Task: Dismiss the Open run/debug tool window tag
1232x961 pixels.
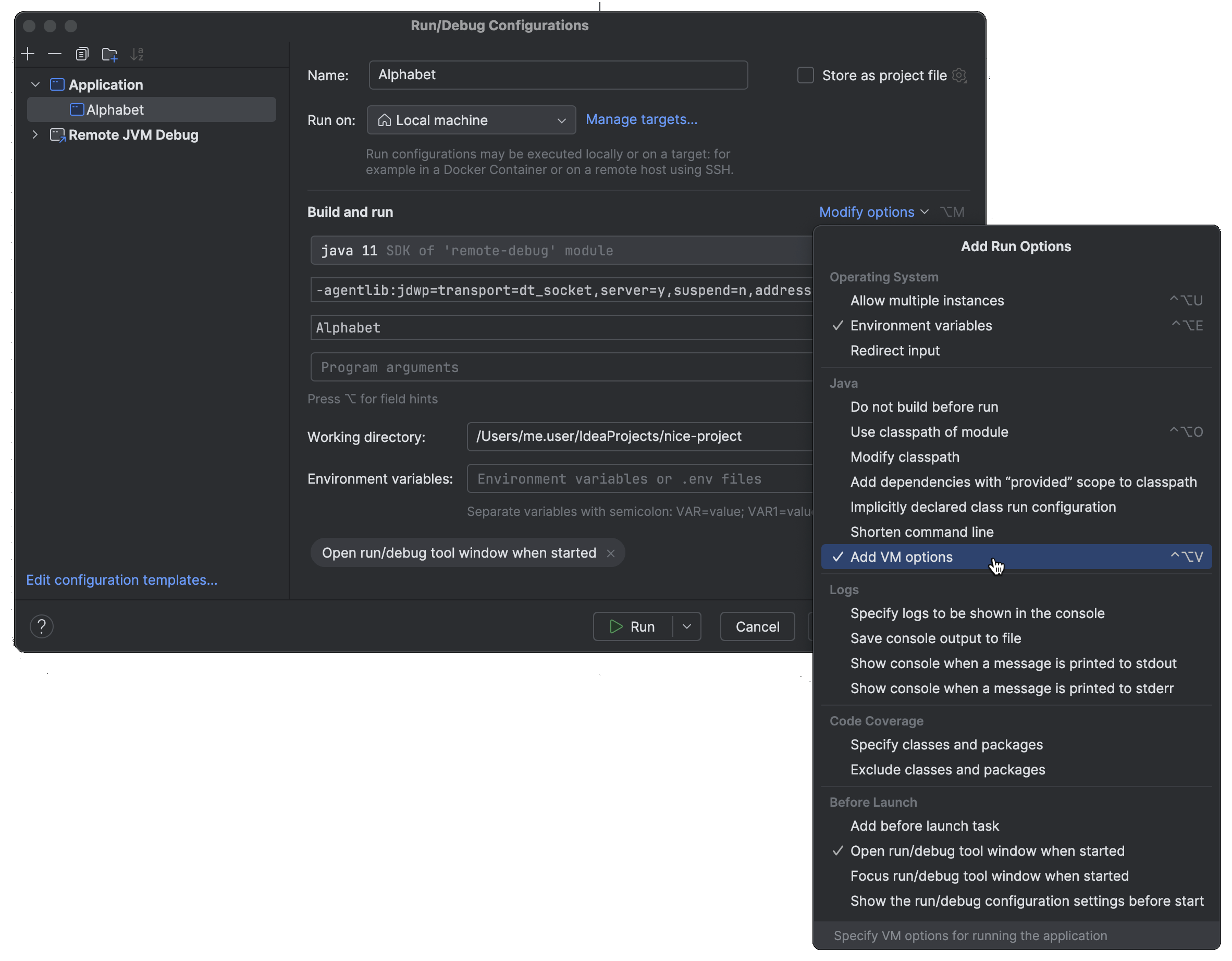Action: point(611,553)
